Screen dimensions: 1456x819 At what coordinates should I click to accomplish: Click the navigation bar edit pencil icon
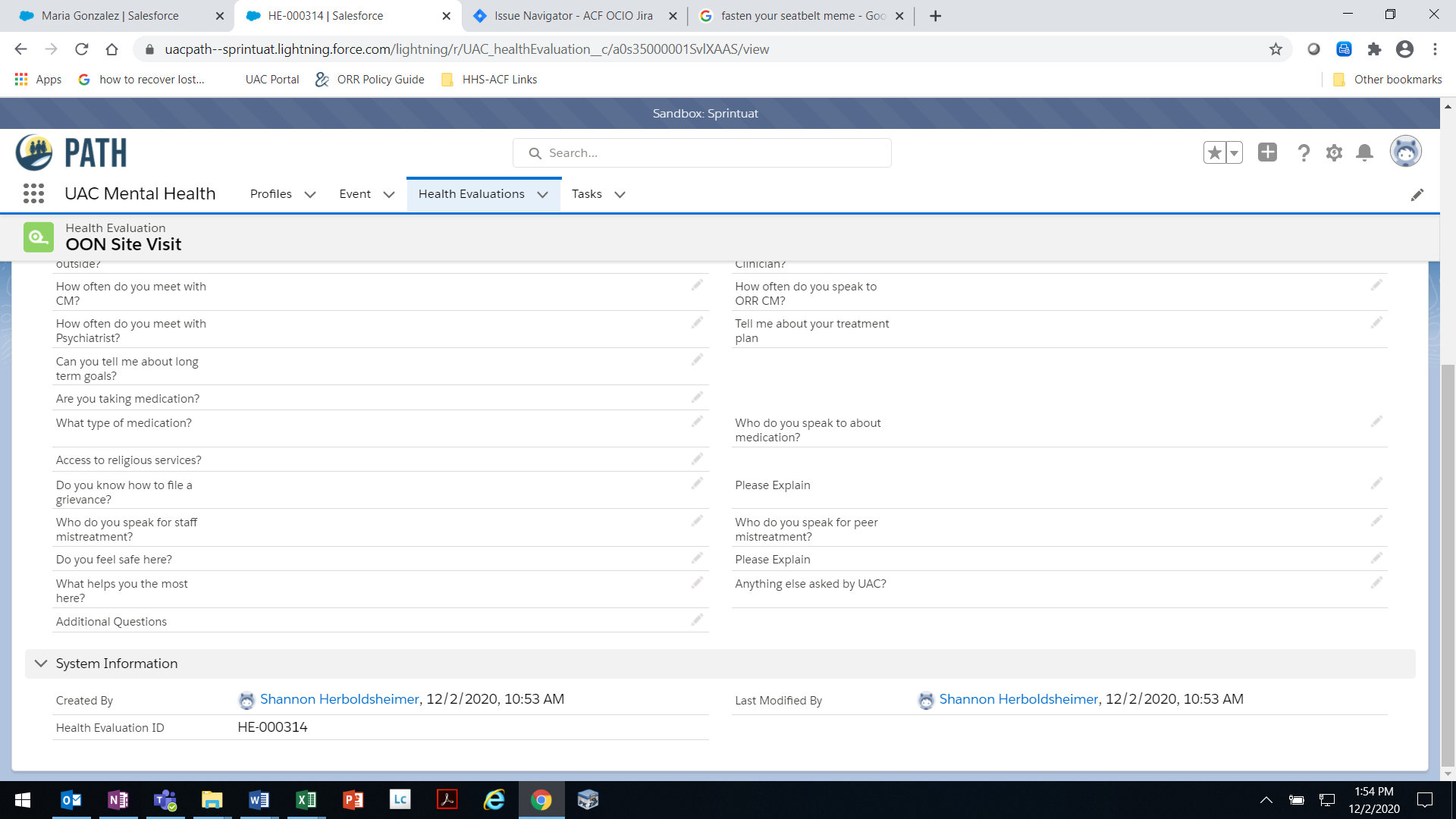coord(1417,195)
